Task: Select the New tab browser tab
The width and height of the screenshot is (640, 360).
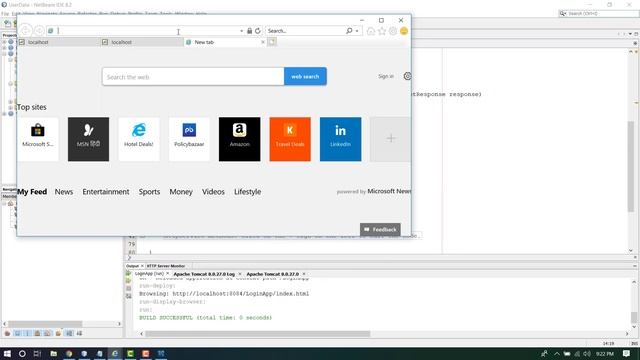Action: [x=222, y=42]
